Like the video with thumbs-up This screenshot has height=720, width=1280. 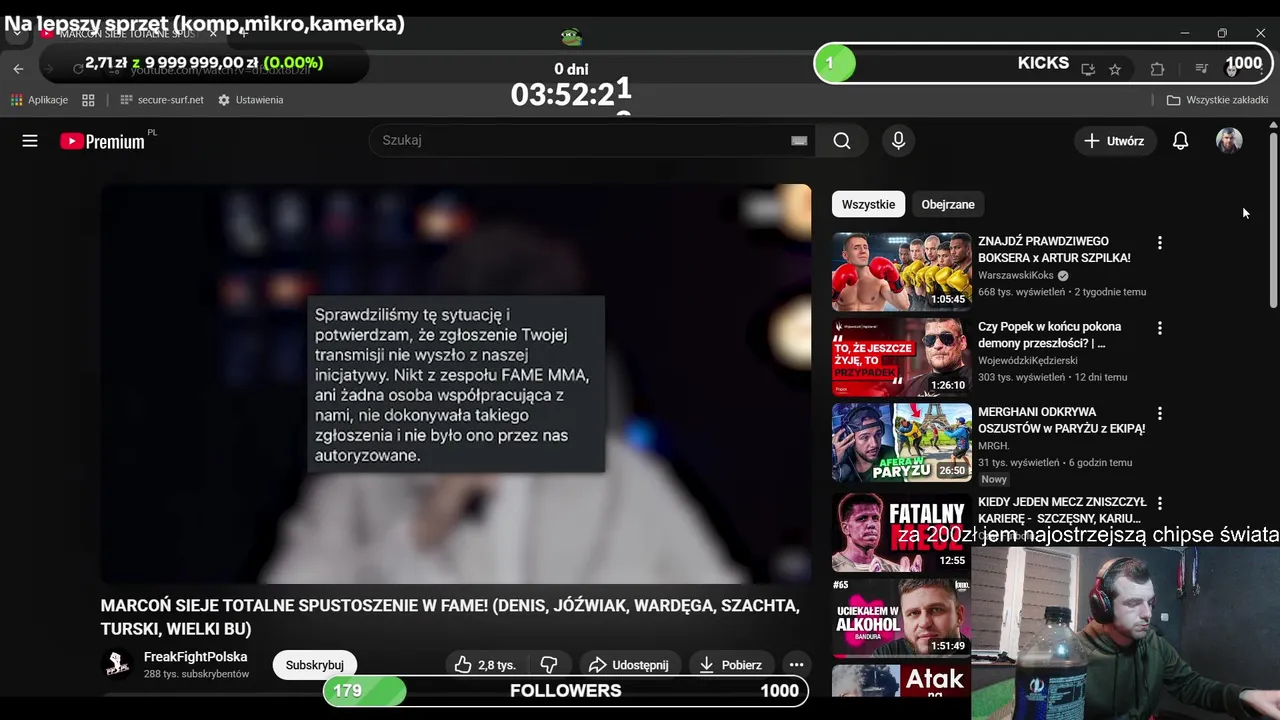484,665
